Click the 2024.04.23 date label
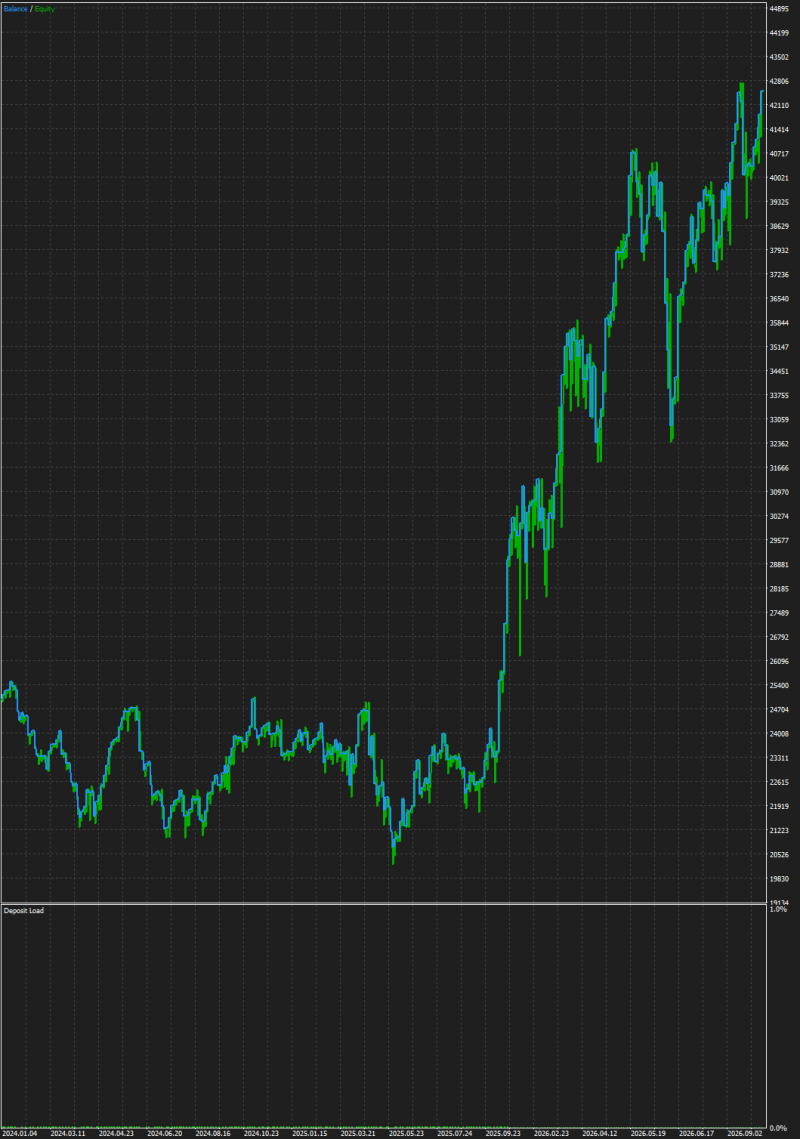The height and width of the screenshot is (1139, 800). [116, 1133]
